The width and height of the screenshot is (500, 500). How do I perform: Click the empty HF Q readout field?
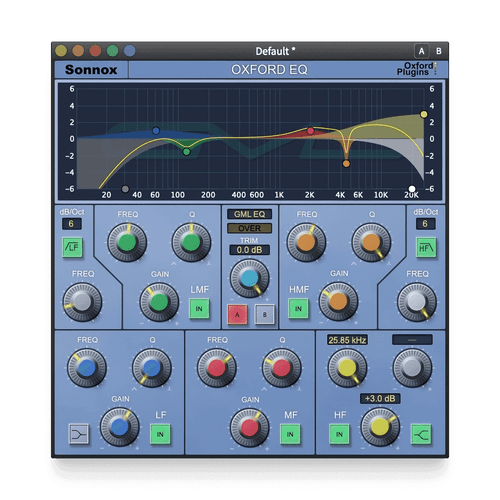(412, 340)
